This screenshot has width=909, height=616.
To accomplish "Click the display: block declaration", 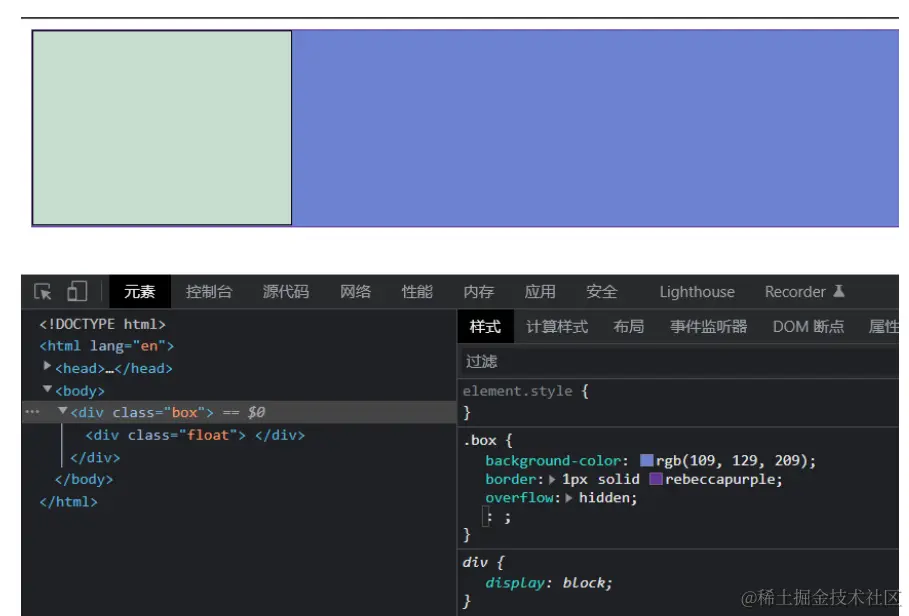I will 548,583.
